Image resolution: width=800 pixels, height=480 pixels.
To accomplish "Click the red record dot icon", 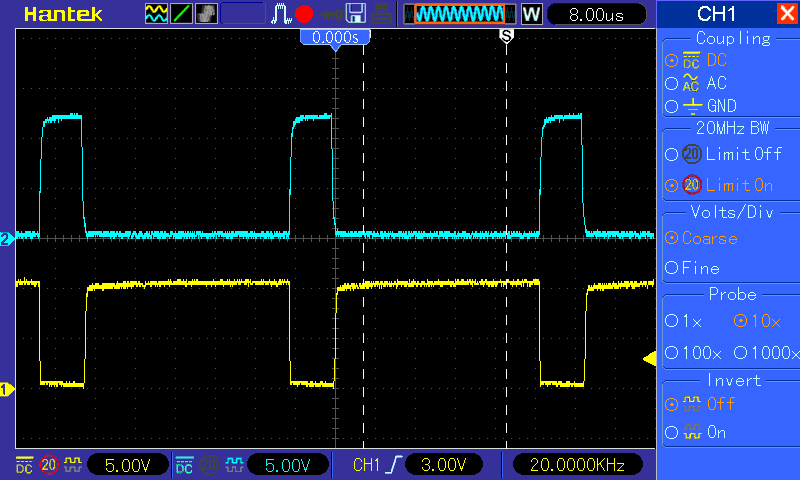I will coord(304,14).
